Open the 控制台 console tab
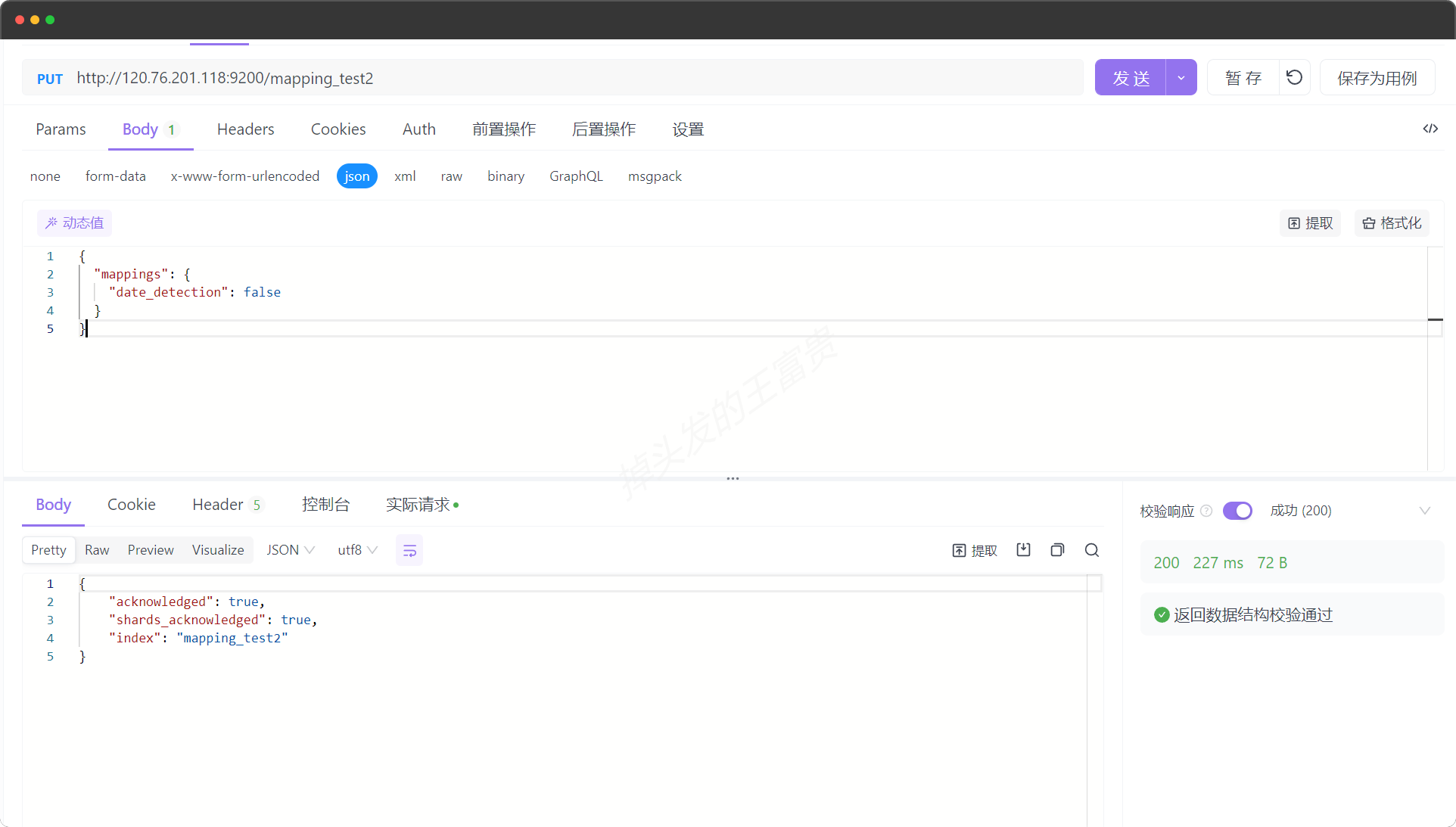Viewport: 1456px width, 827px height. (325, 505)
